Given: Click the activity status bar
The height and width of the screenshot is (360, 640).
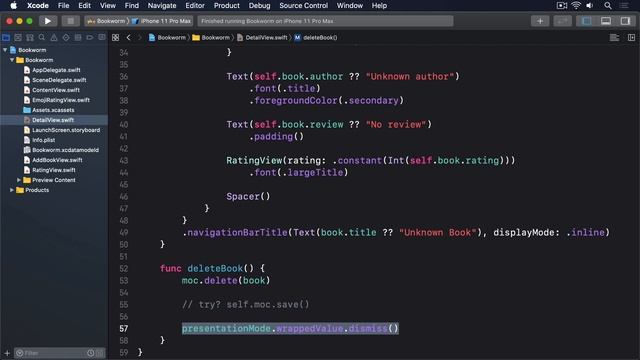Looking at the screenshot, I should (x=325, y=21).
